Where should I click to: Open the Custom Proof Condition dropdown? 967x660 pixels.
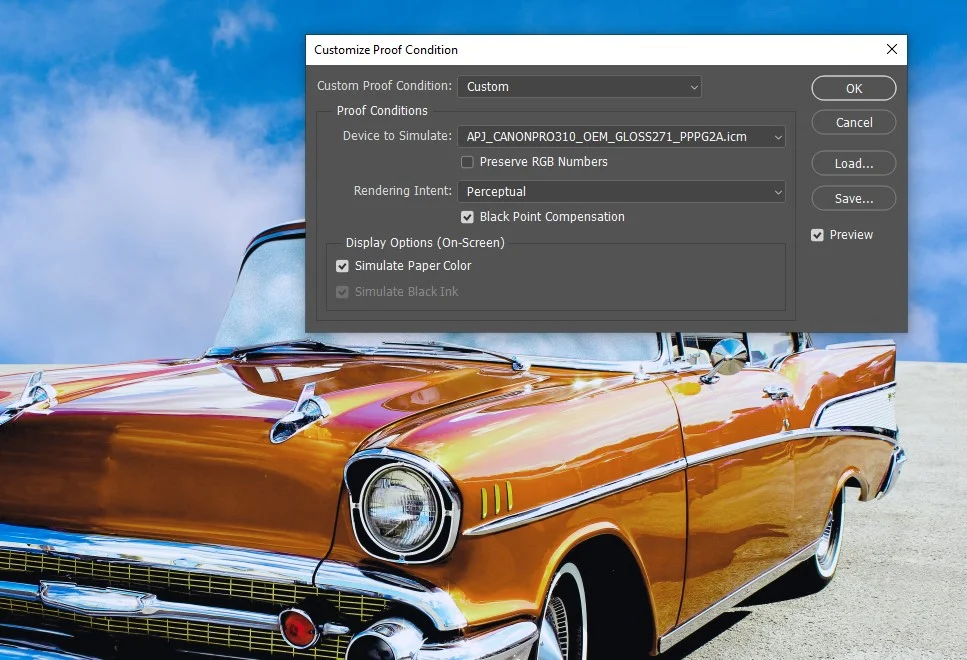click(x=579, y=87)
